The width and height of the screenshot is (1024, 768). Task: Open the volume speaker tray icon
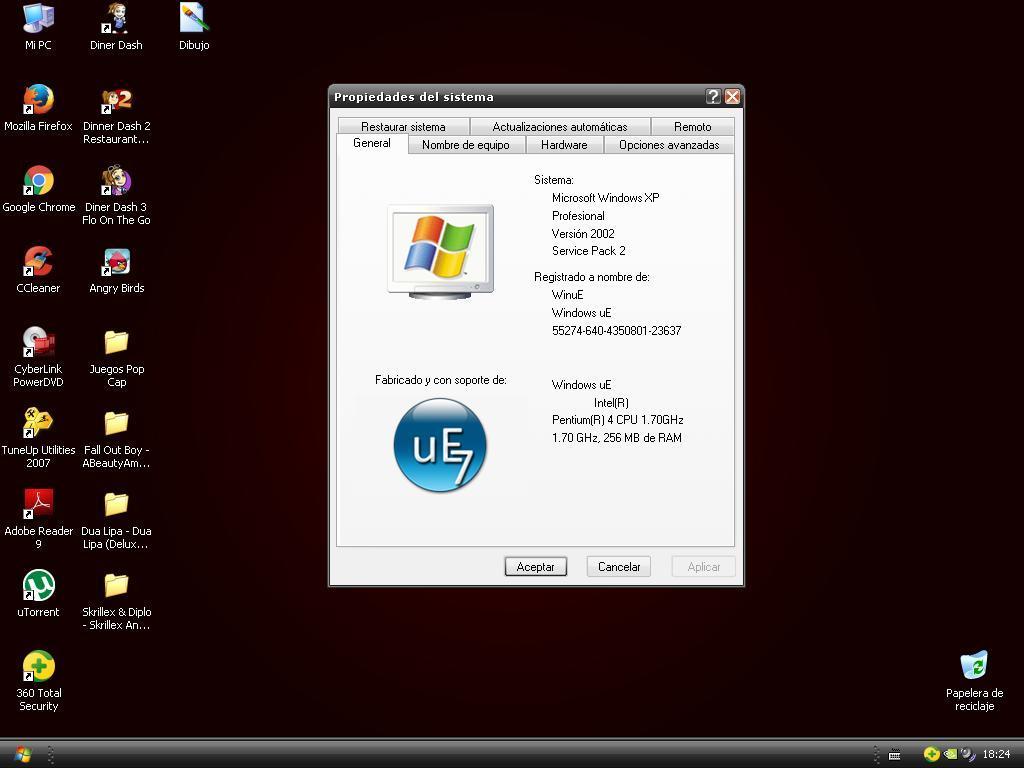point(967,754)
